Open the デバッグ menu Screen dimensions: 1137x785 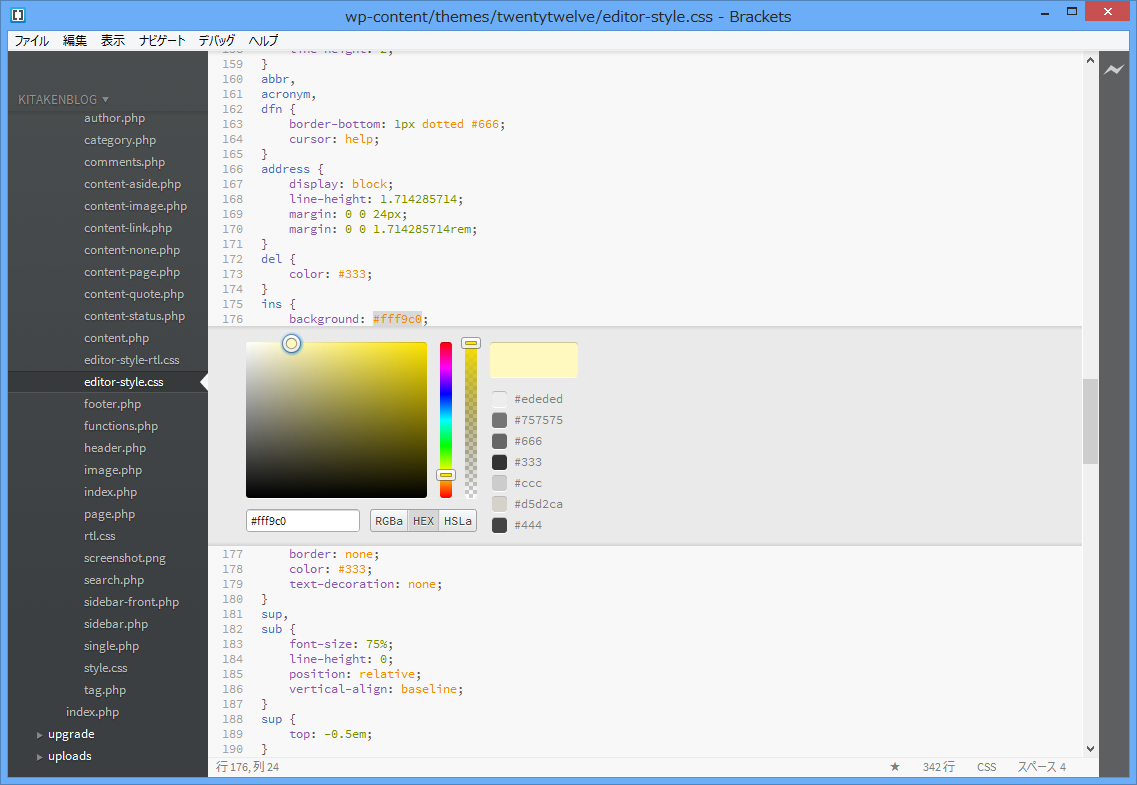(217, 41)
